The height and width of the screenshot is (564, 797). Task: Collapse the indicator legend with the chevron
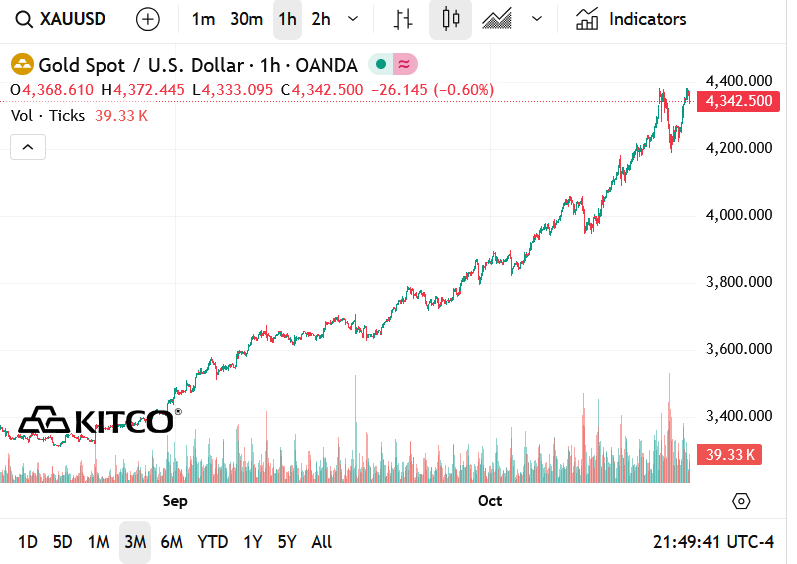click(x=28, y=148)
